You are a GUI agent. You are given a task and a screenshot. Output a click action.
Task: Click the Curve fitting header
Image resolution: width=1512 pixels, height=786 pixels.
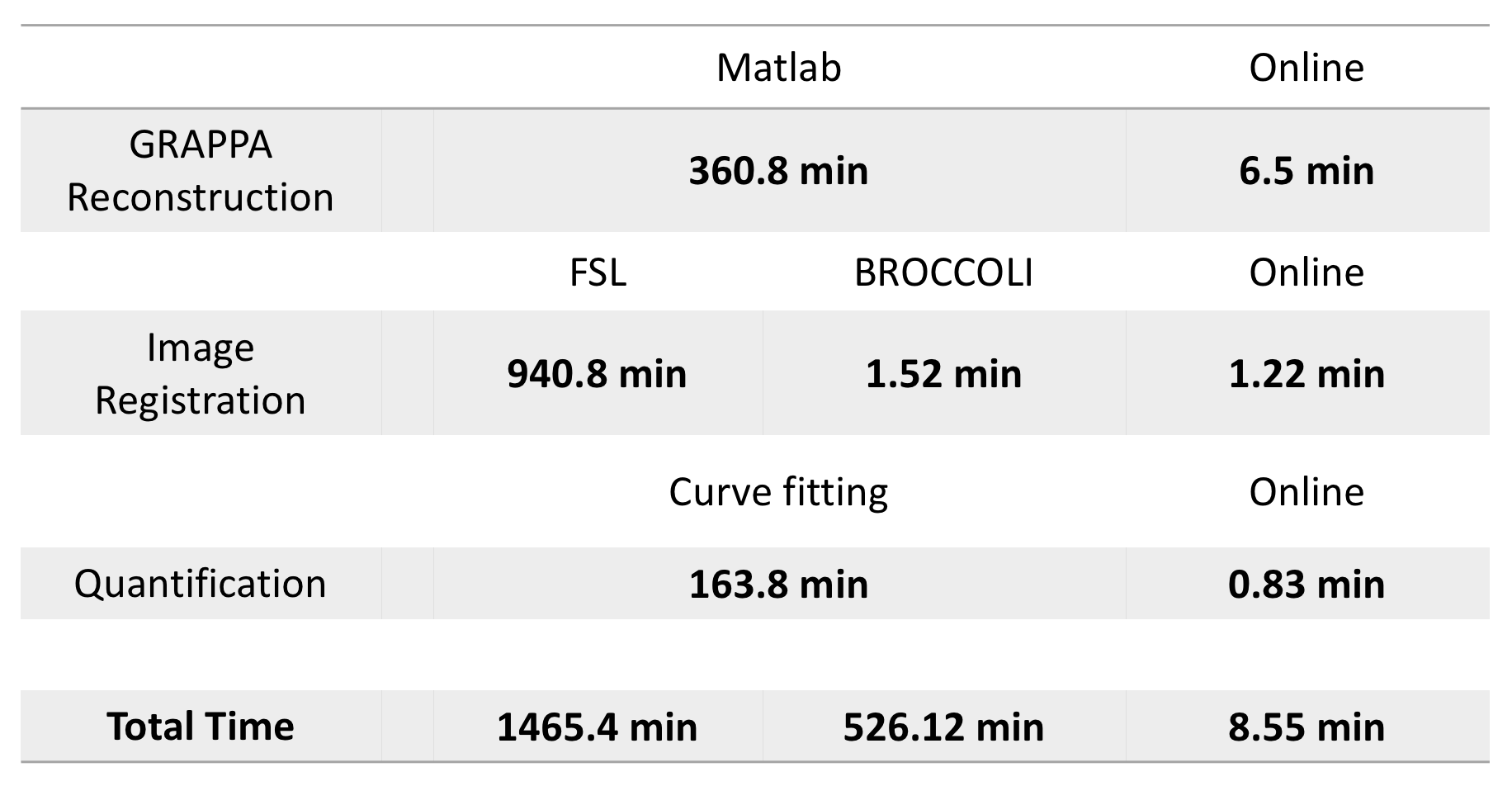tap(778, 492)
